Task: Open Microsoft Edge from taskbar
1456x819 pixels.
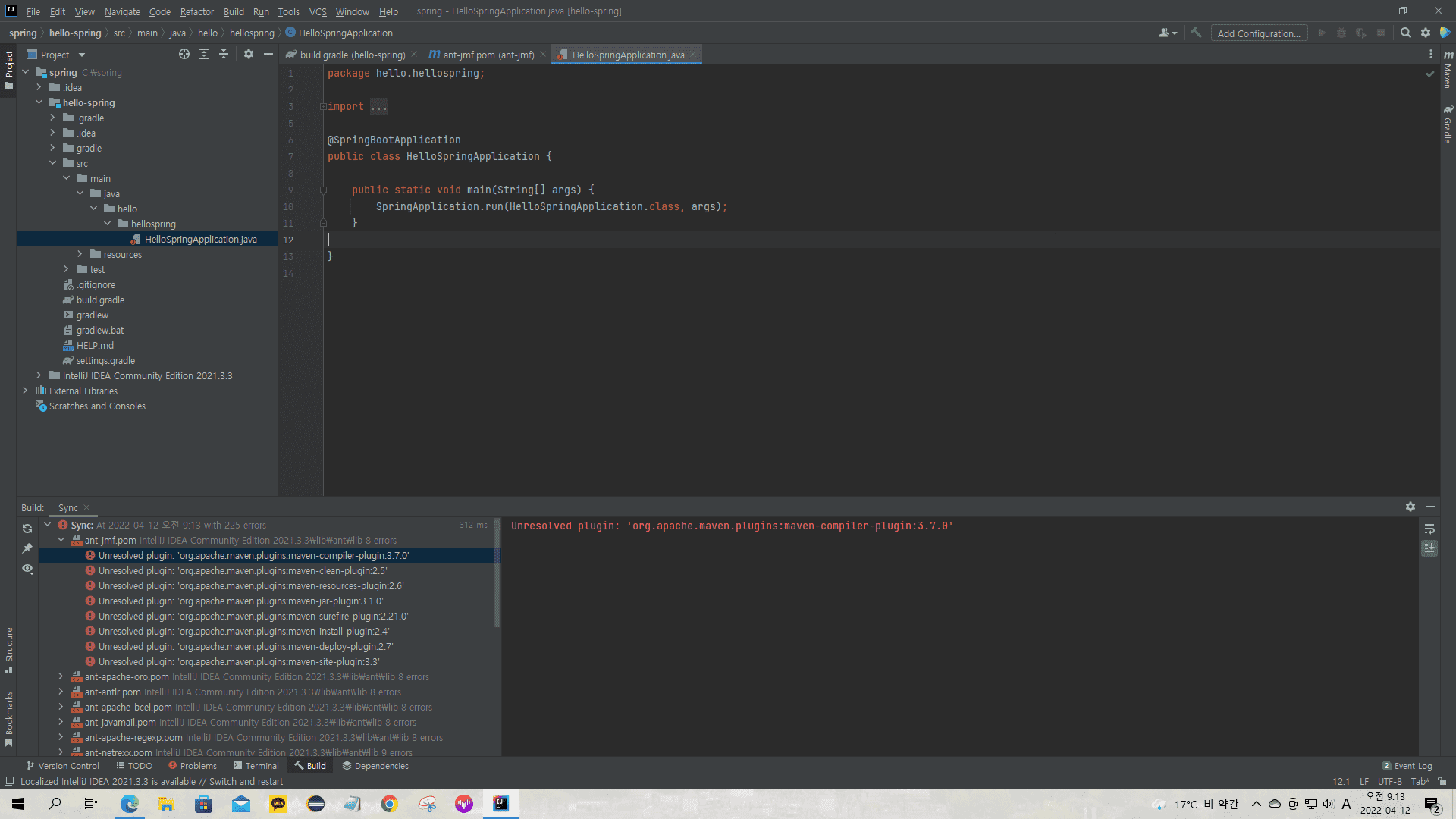Action: [x=129, y=804]
